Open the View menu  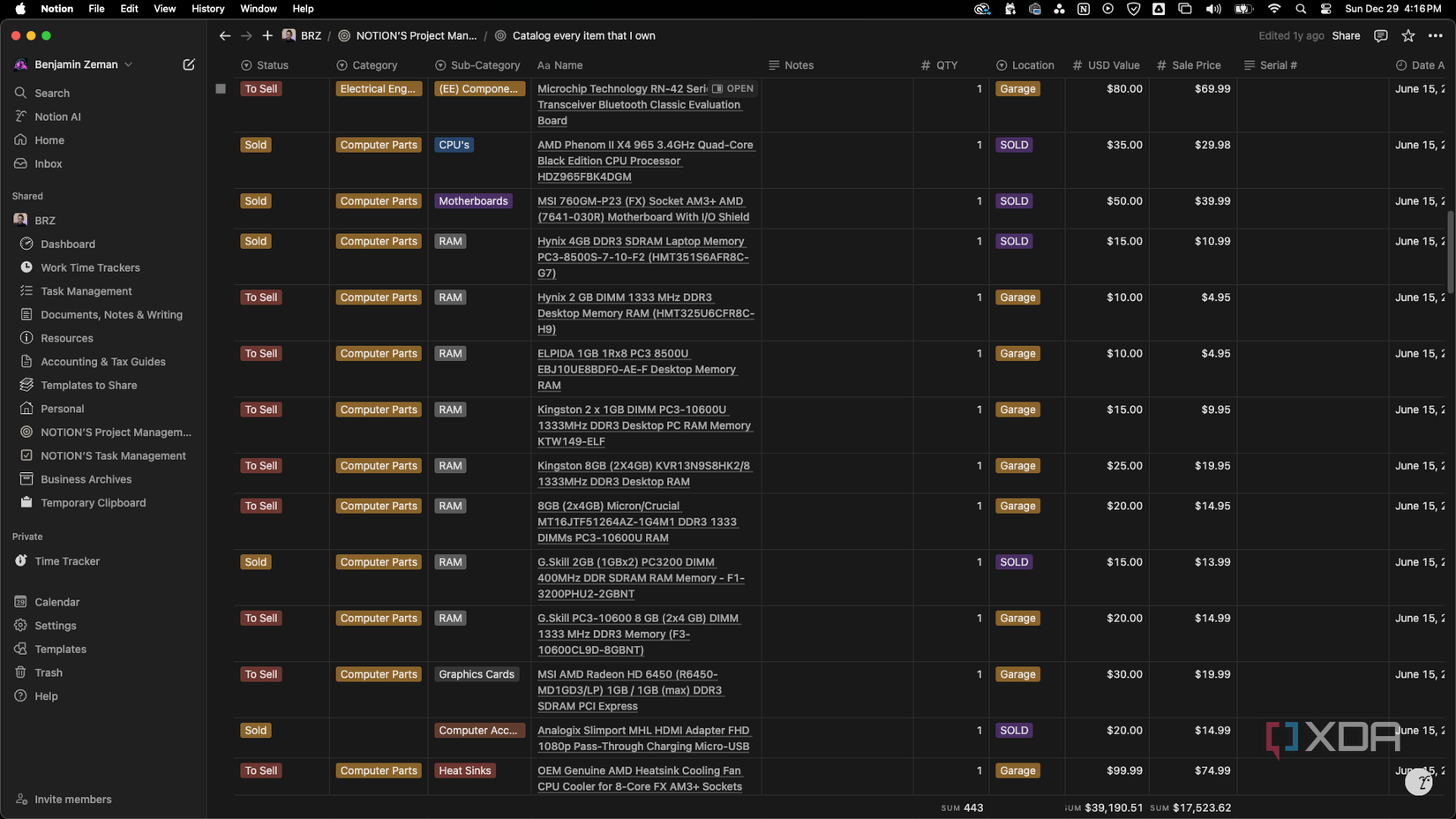[x=165, y=9]
